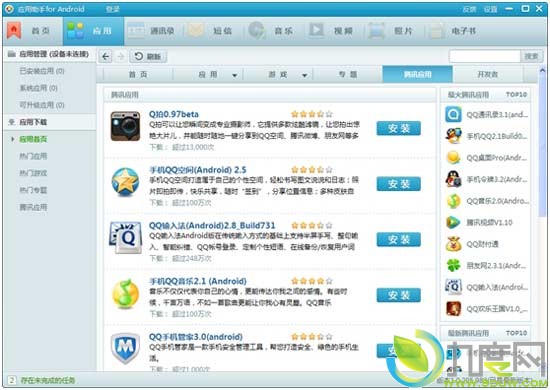Open the 视频 video play icon
Screen dimensions: 550x390
(x=316, y=31)
